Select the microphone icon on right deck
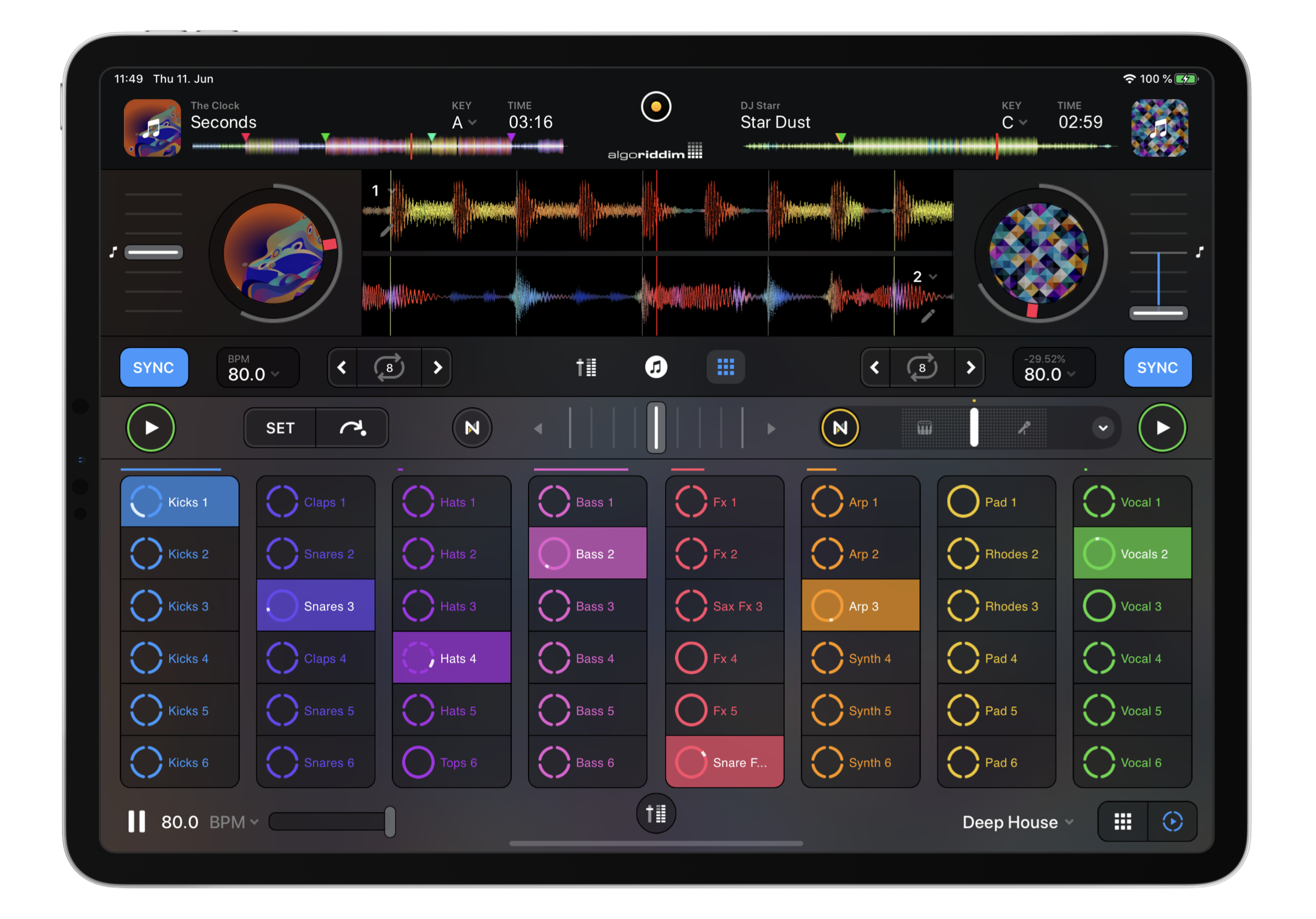Viewport: 1316px width, 919px height. coord(1024,428)
